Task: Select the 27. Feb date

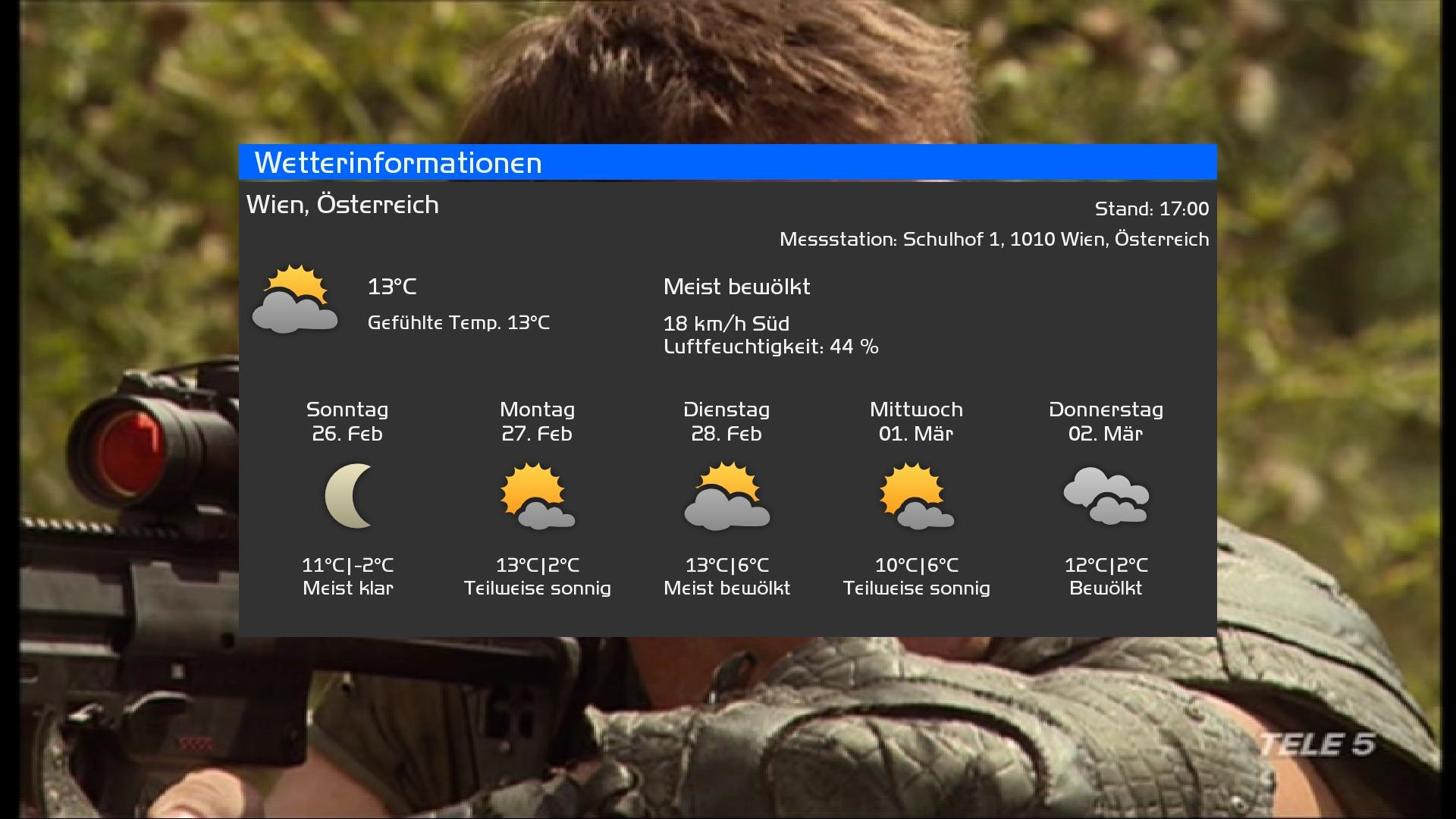Action: pyautogui.click(x=537, y=434)
